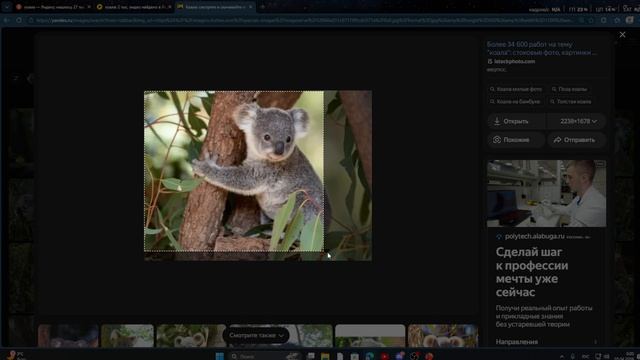Go to the previous image with the left arrow
The width and height of the screenshot is (640, 360).
[x=29, y=78]
